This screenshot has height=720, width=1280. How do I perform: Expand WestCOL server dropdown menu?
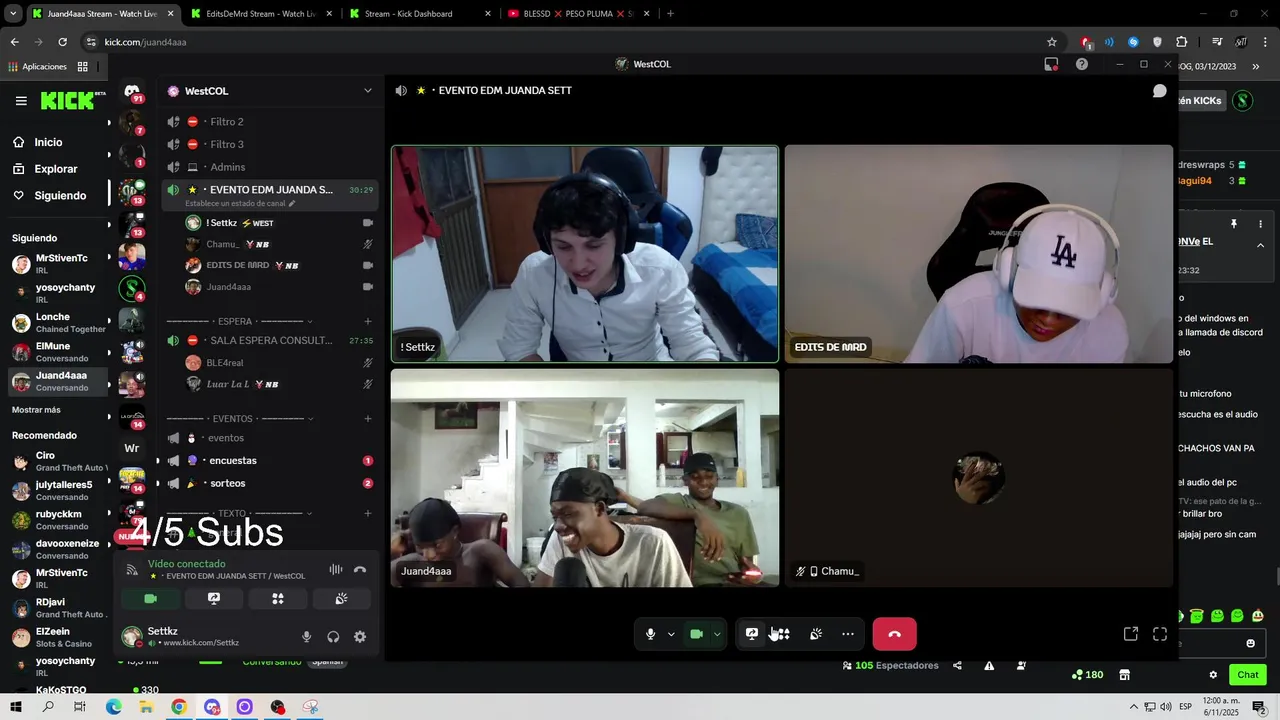coord(368,91)
